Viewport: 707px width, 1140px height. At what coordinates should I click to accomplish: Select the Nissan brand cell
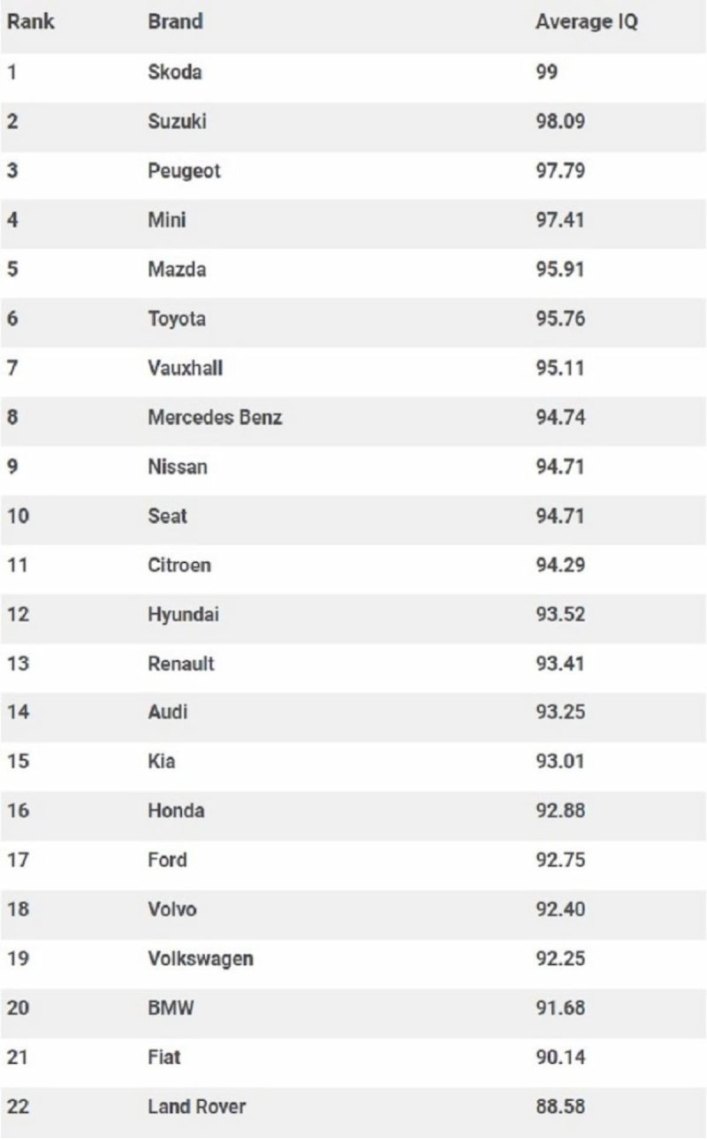tap(177, 467)
